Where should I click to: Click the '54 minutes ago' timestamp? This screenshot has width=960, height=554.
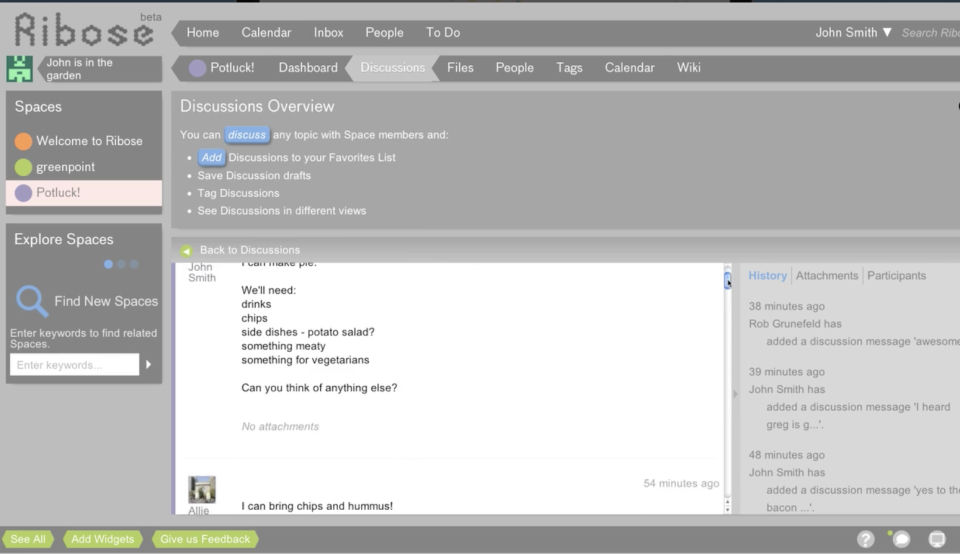(x=681, y=484)
